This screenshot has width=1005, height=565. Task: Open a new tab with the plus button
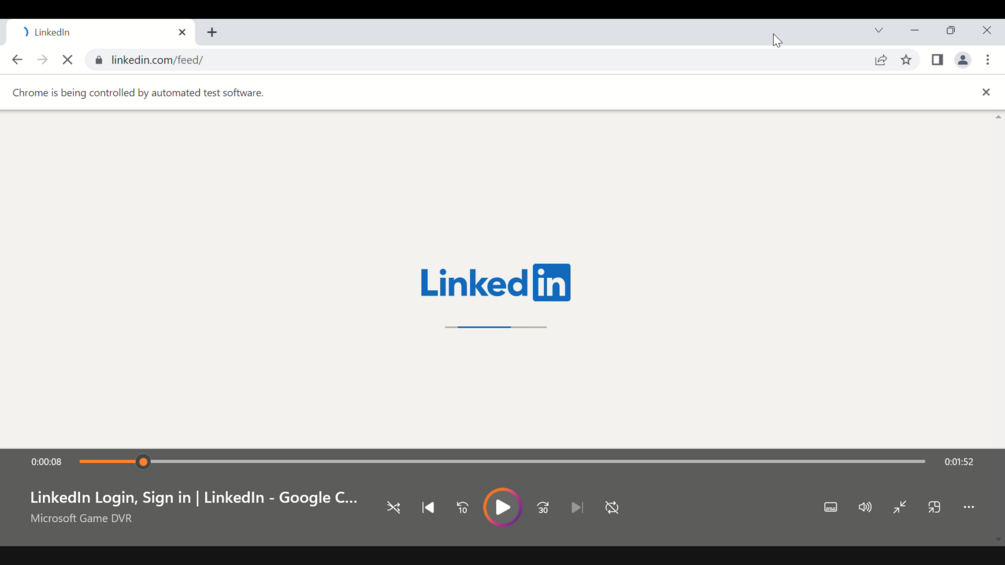click(212, 32)
